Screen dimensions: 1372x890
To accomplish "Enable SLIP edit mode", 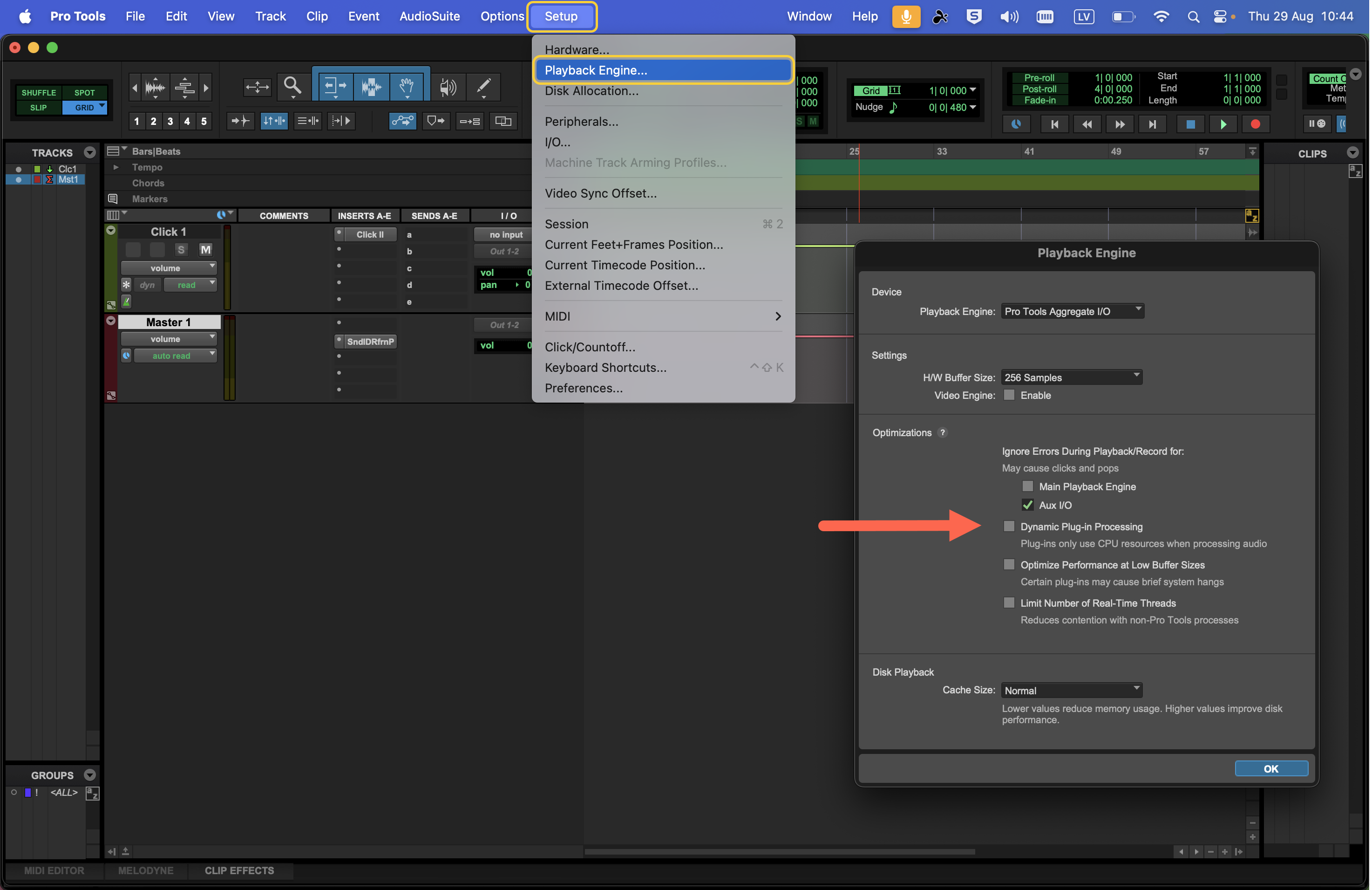I will 39,107.
